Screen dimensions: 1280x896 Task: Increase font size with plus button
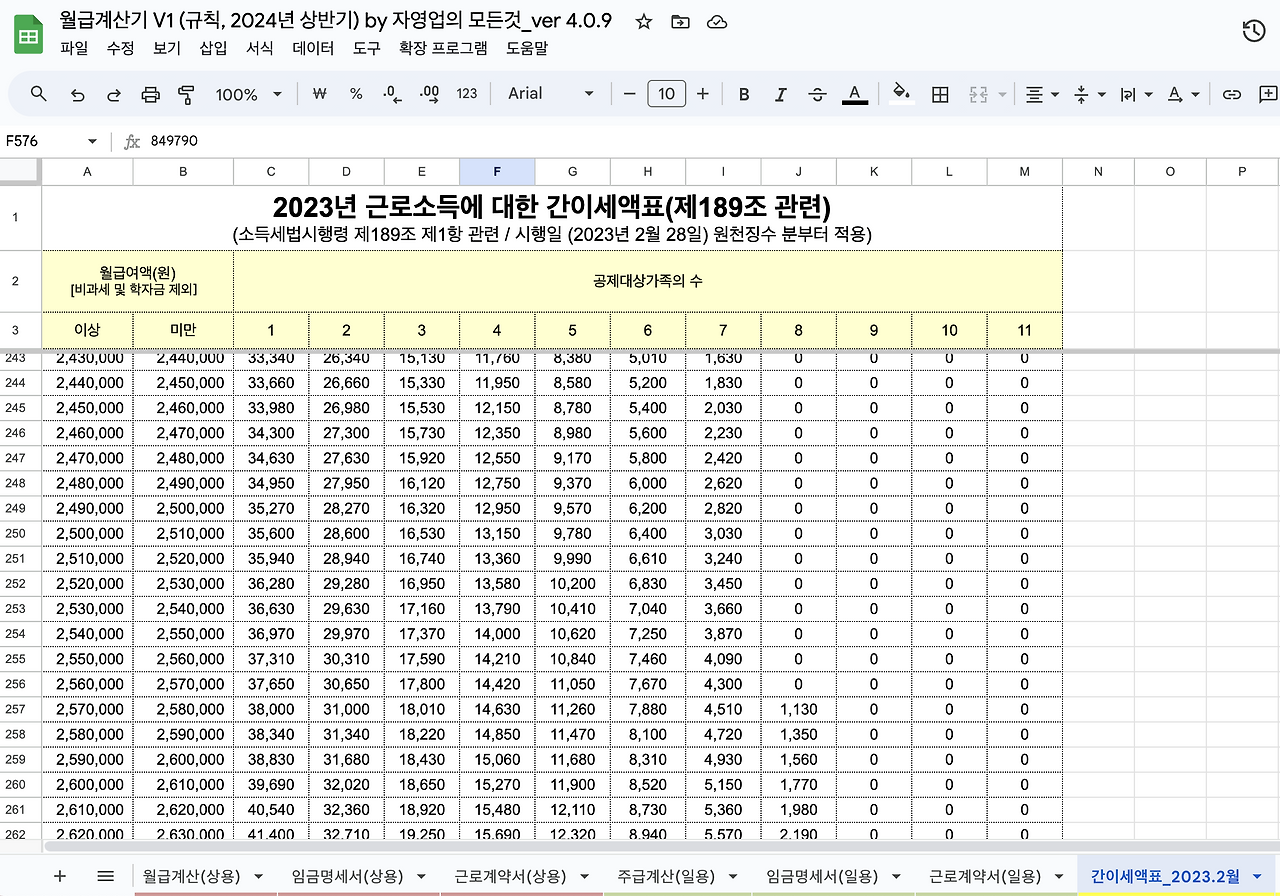[x=703, y=94]
